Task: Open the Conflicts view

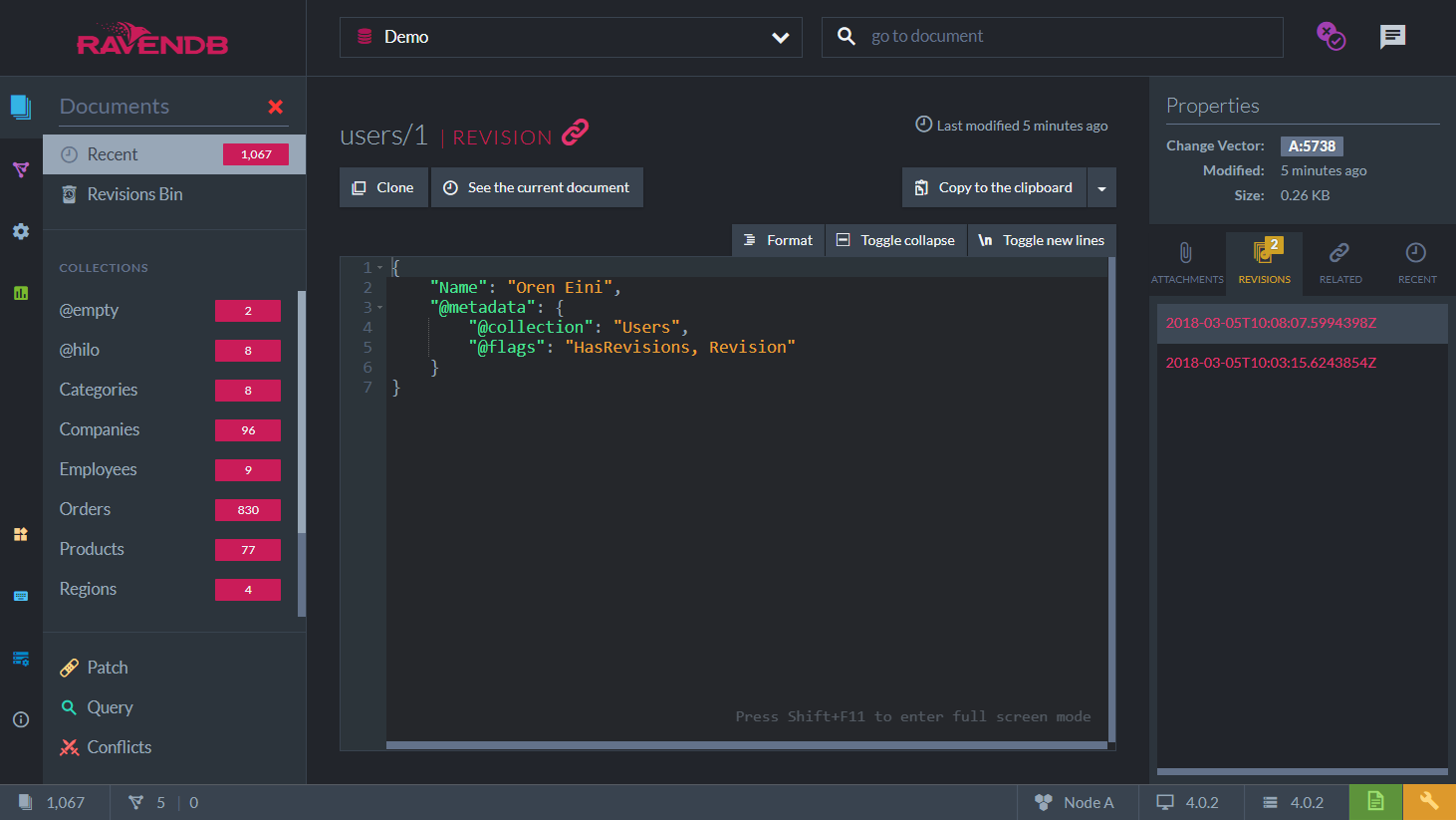Action: point(174,747)
